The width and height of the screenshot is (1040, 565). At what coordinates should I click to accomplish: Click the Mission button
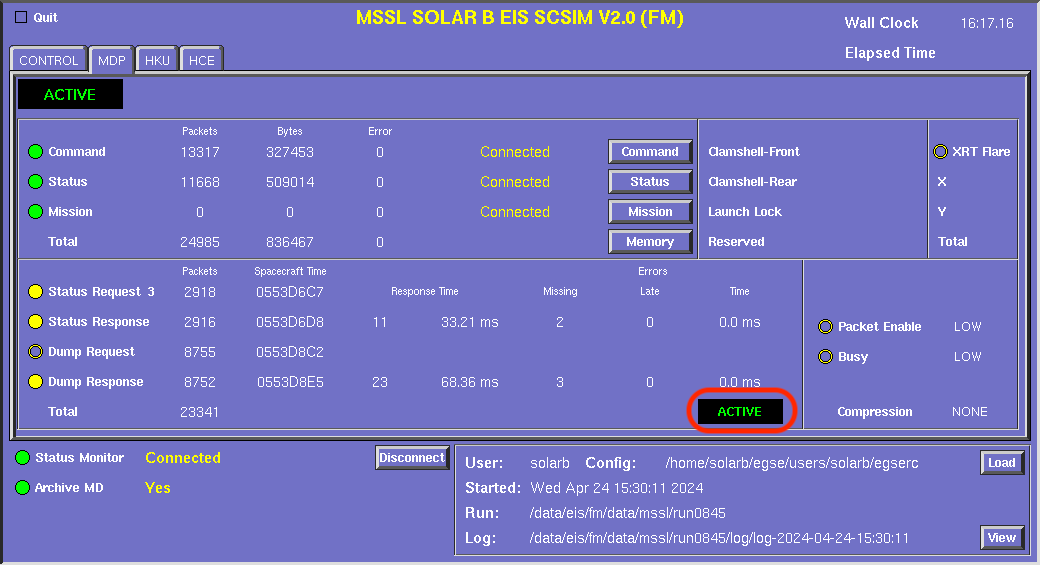pyautogui.click(x=650, y=212)
